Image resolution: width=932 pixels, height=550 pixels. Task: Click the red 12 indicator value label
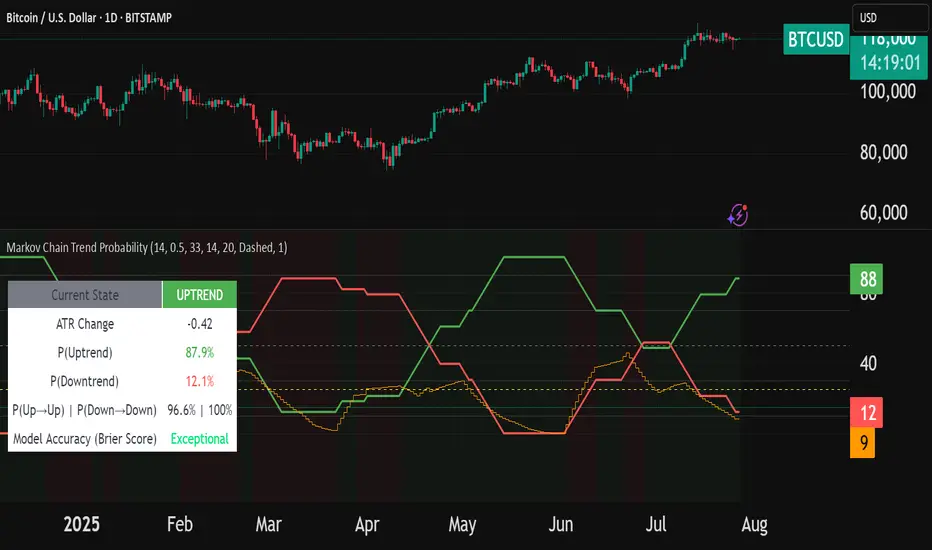coord(867,412)
